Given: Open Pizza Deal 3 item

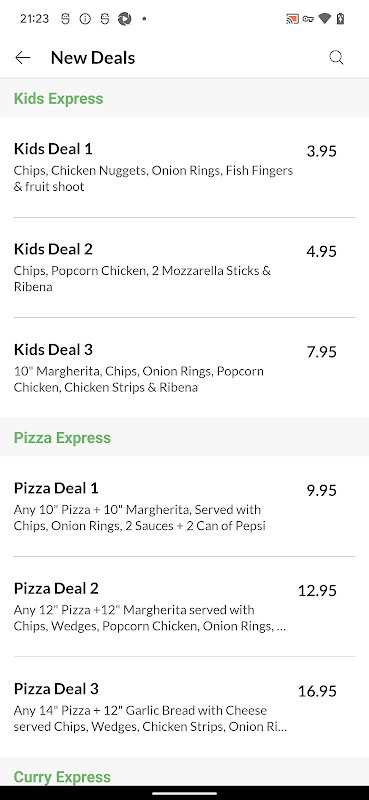Looking at the screenshot, I should click(x=184, y=707).
